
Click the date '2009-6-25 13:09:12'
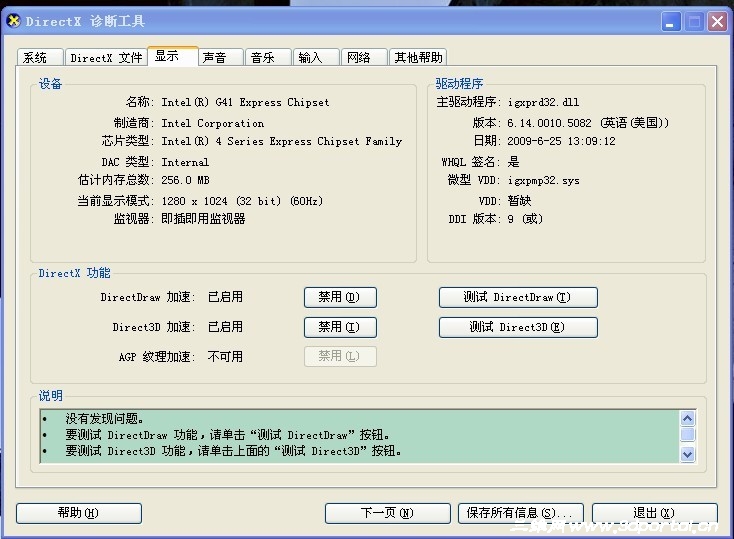point(561,141)
